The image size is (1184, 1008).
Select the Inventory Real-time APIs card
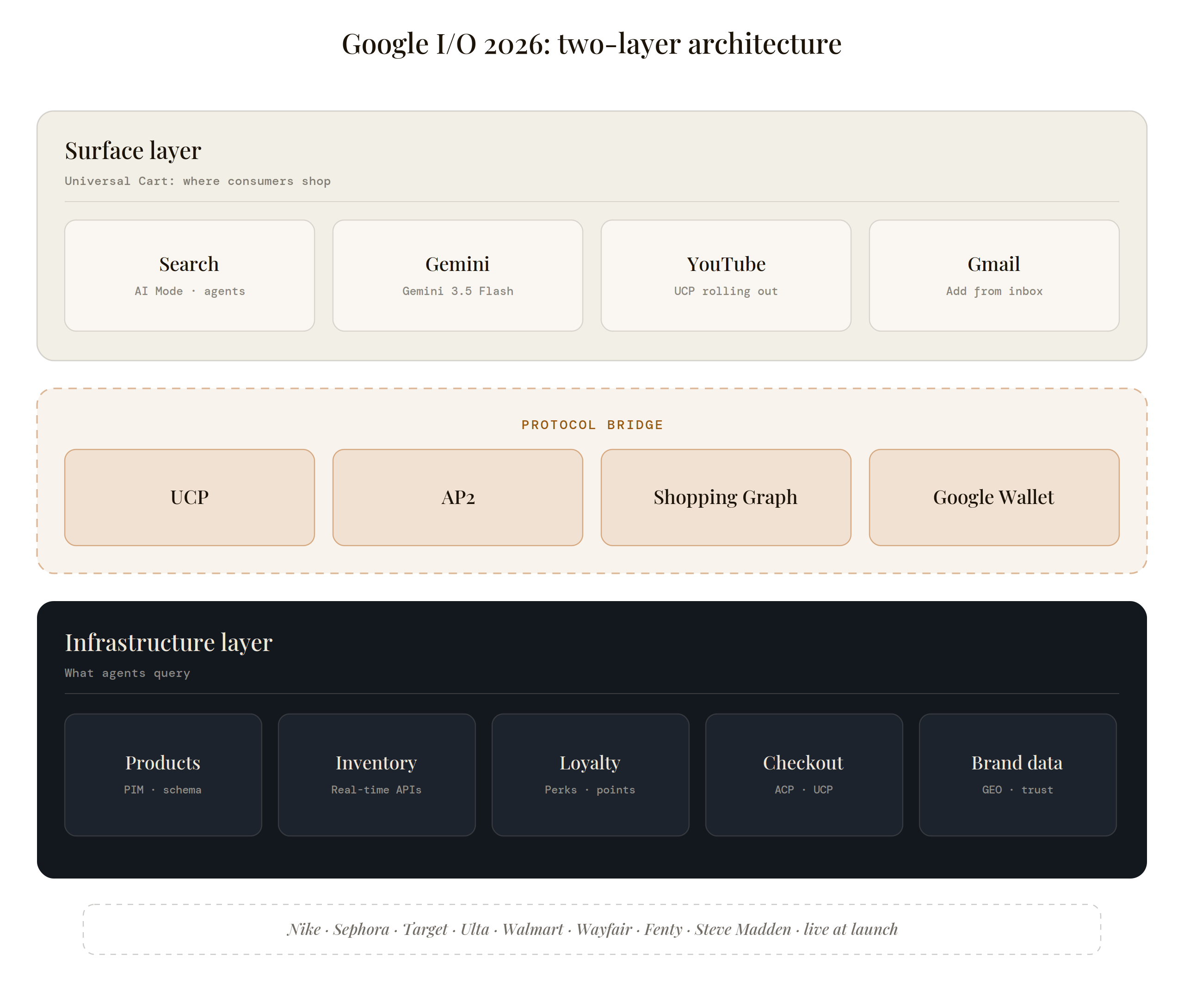[x=376, y=775]
